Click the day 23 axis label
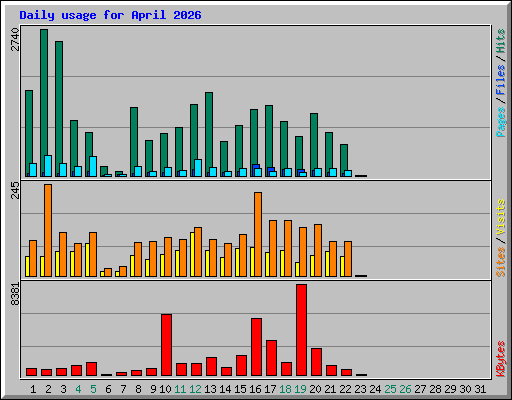Viewport: 512px width, 400px height. click(360, 389)
